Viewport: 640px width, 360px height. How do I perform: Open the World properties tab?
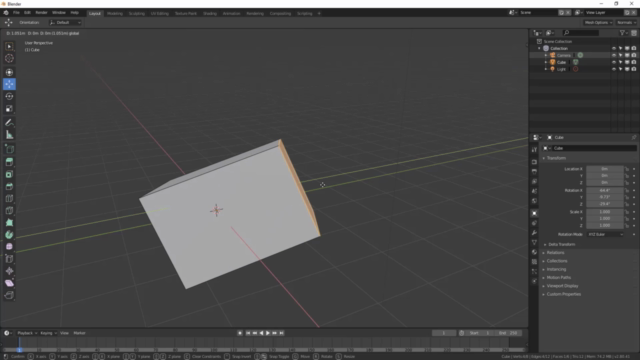(x=534, y=201)
